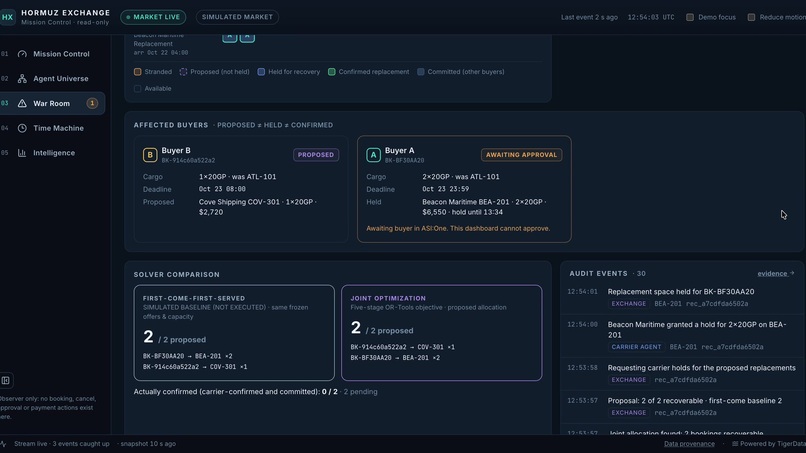Click the Proposed (not held) legend swatch
The height and width of the screenshot is (453, 806).
coord(183,72)
